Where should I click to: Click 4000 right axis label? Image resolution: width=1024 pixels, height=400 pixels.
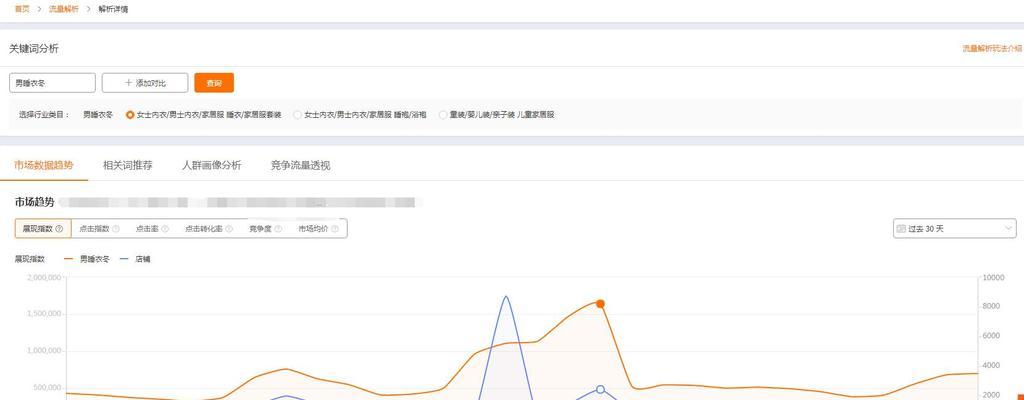[x=991, y=365]
